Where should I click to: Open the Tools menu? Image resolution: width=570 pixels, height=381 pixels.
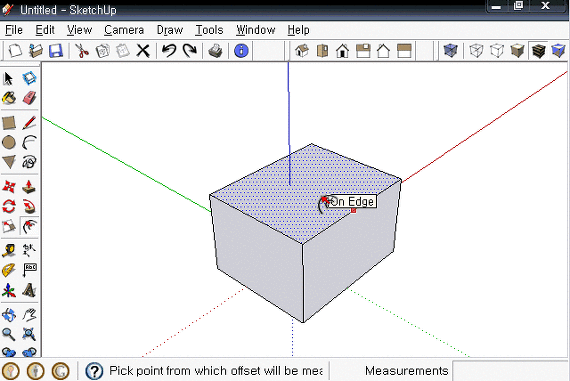click(x=209, y=30)
